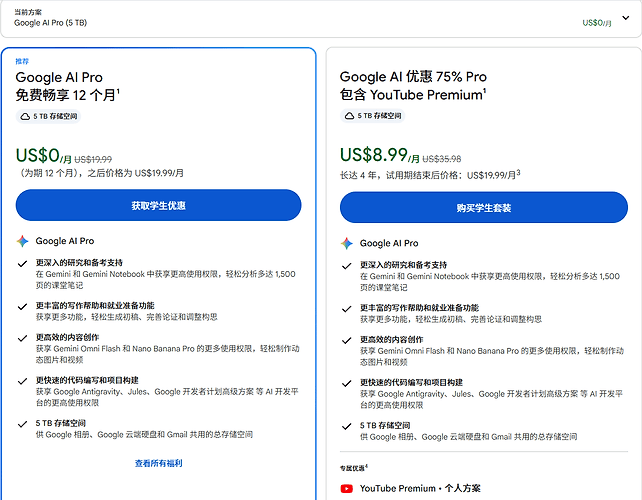Click the US$0/月 price in the top bar
The width and height of the screenshot is (642, 500).
(597, 23)
